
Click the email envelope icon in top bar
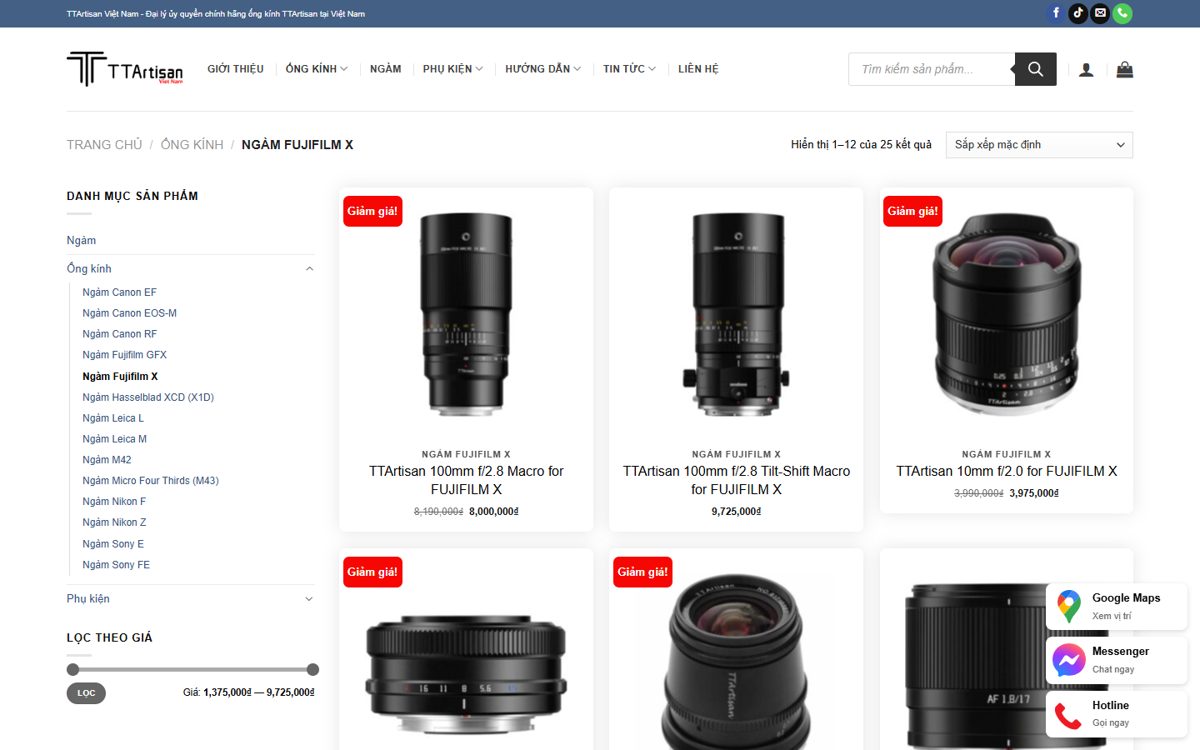pos(1100,13)
